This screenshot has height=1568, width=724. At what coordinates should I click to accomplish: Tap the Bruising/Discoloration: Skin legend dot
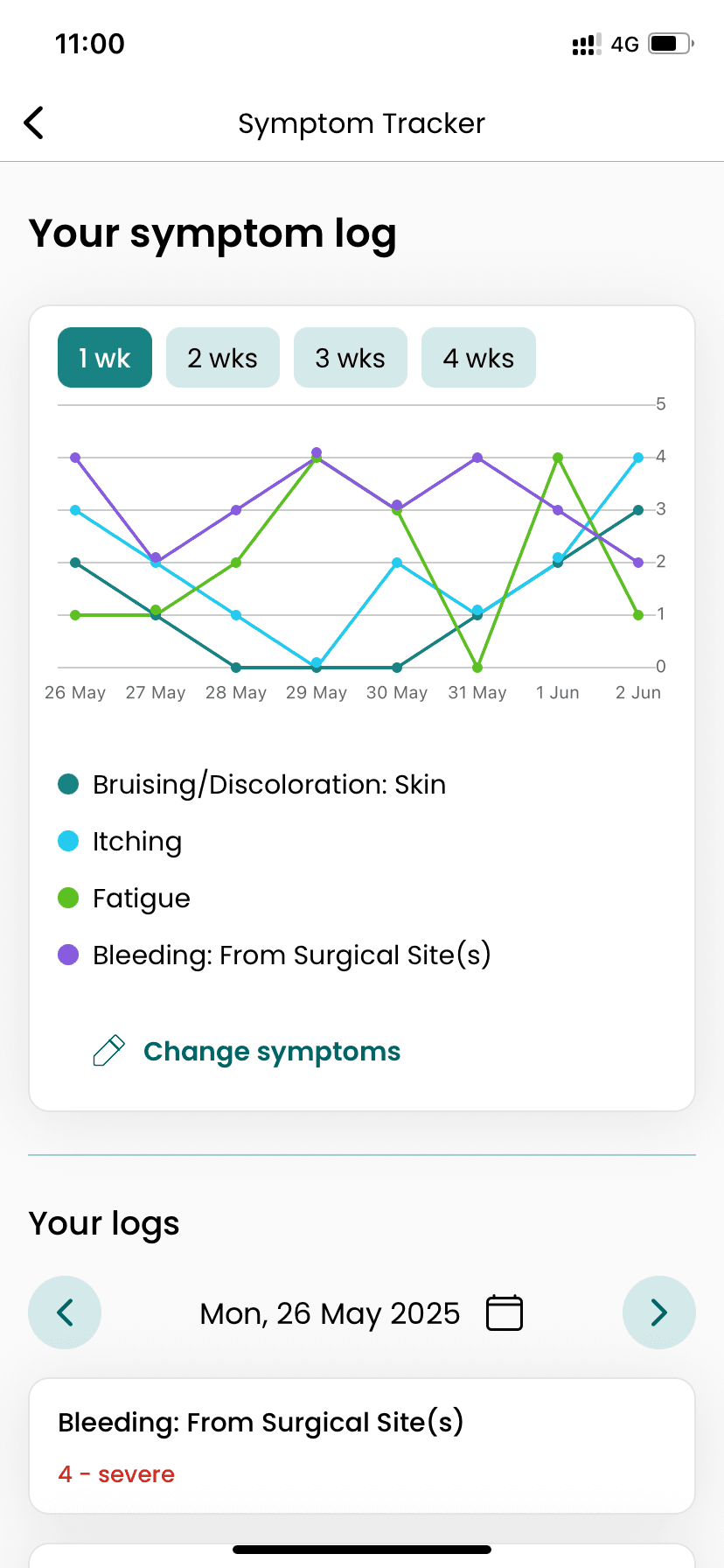[x=68, y=784]
